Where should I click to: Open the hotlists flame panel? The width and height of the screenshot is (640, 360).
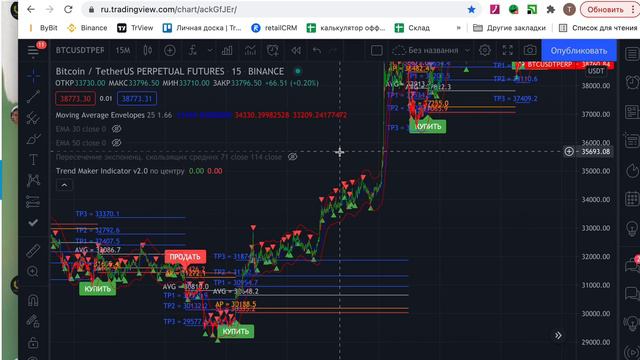click(x=632, y=170)
